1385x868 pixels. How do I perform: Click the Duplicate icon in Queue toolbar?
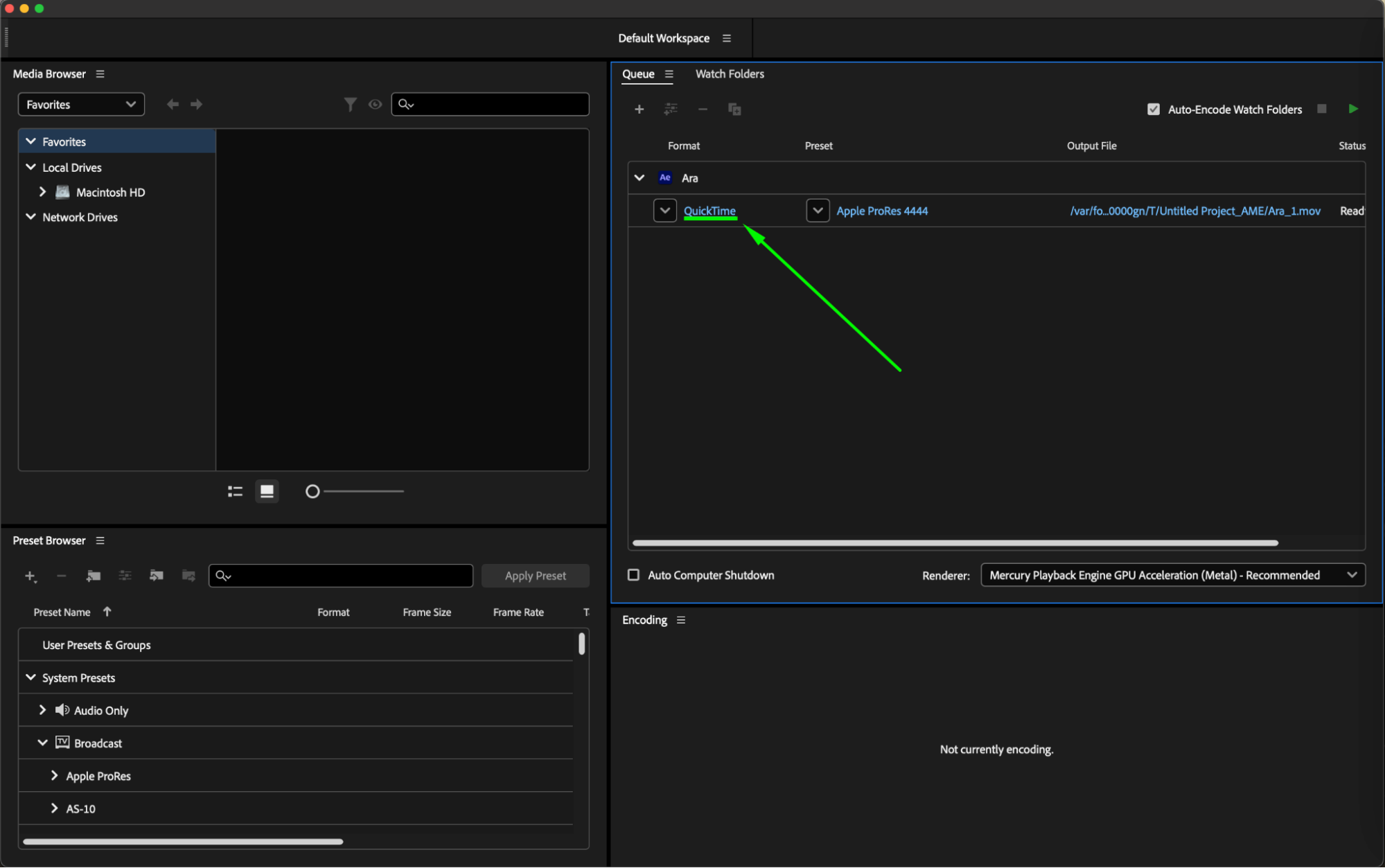[x=734, y=109]
